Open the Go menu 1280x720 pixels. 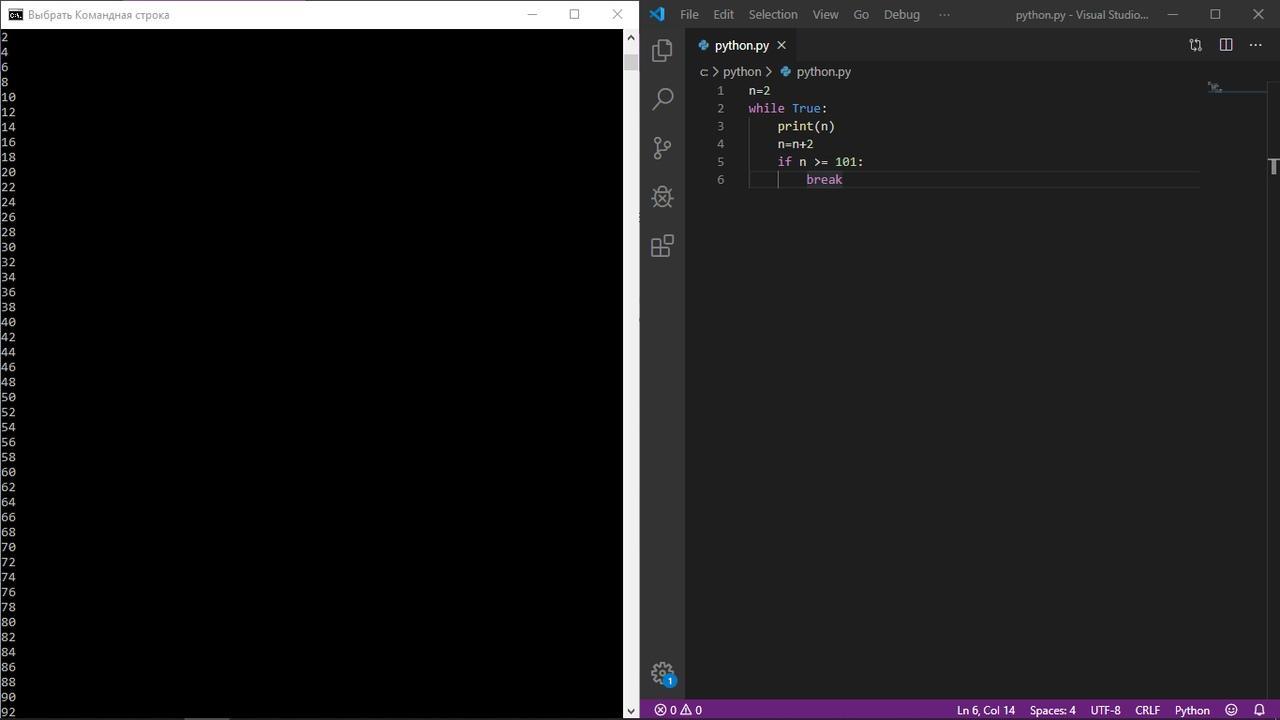[x=861, y=14]
